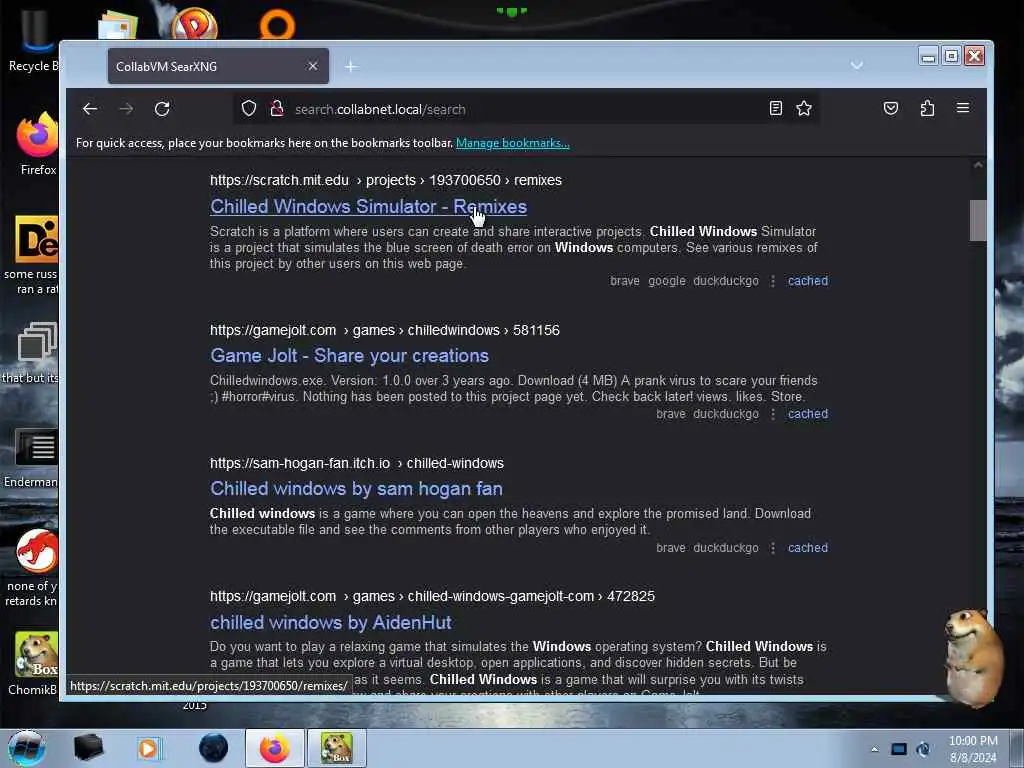Image resolution: width=1024 pixels, height=768 pixels.
Task: Open ChomikBox taskbar button
Action: [336, 748]
